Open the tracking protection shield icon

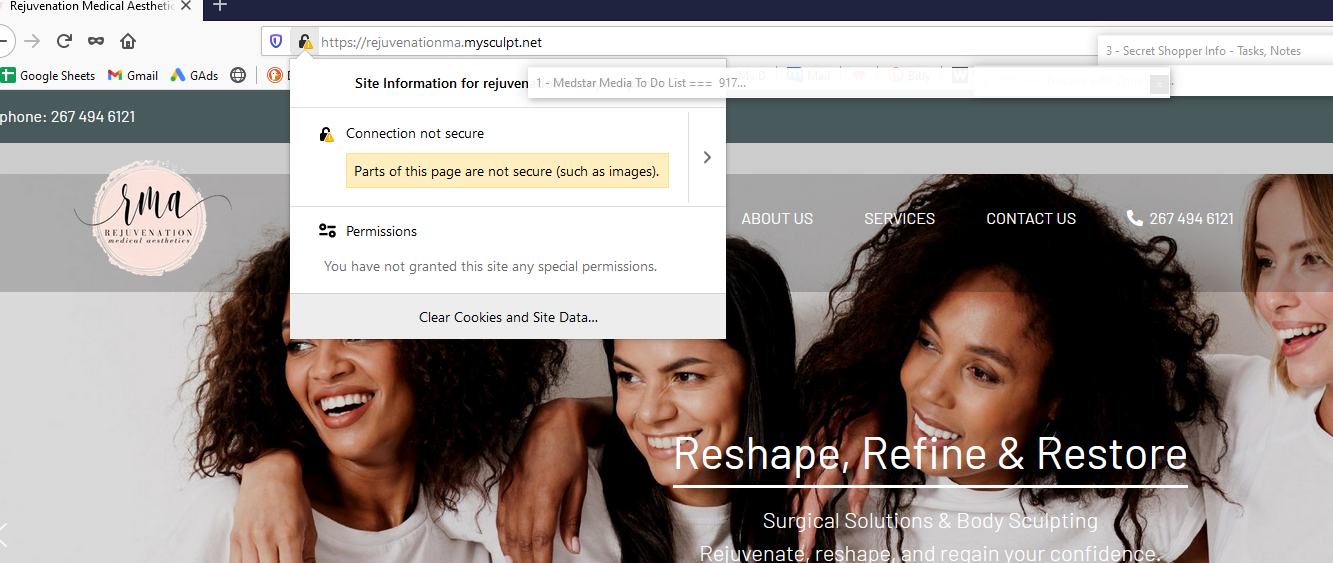coord(276,41)
